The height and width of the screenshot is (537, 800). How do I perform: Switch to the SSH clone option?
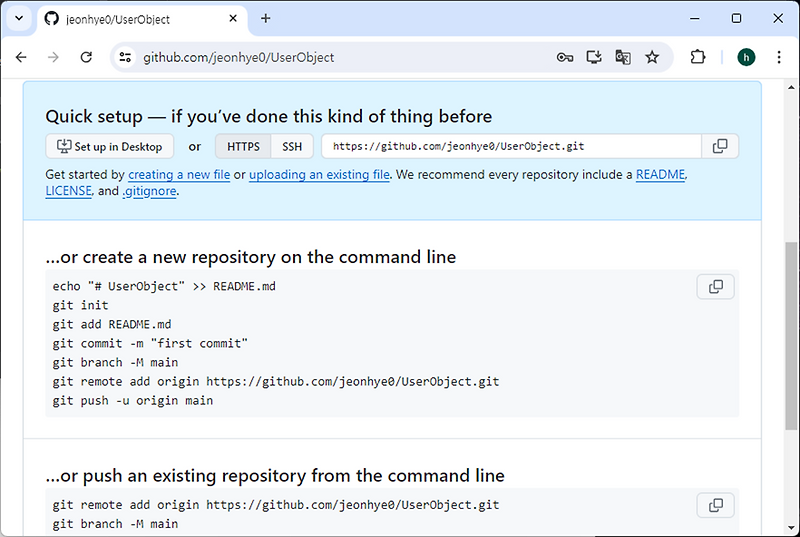292,146
